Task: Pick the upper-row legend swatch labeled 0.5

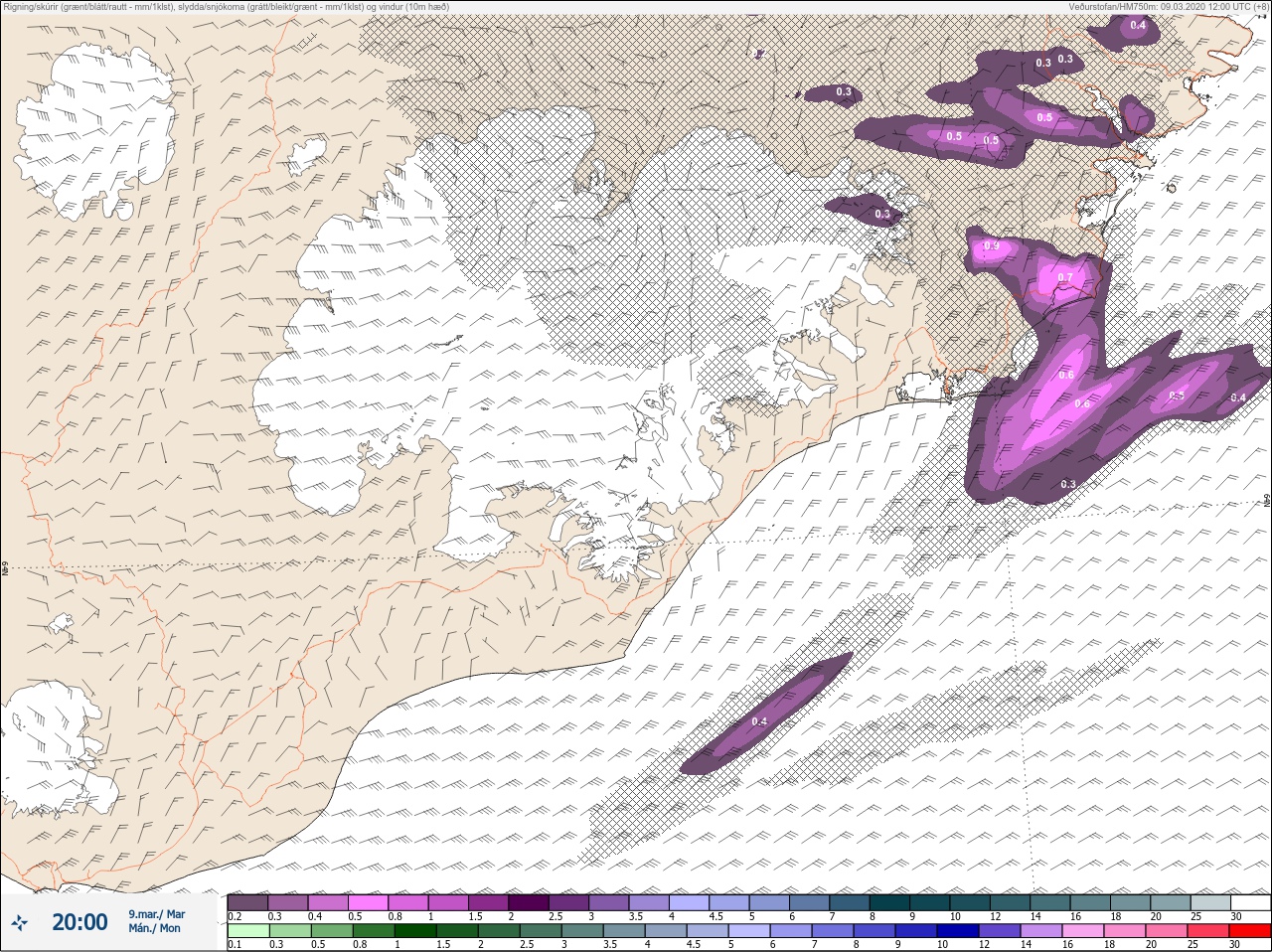Action: click(369, 902)
